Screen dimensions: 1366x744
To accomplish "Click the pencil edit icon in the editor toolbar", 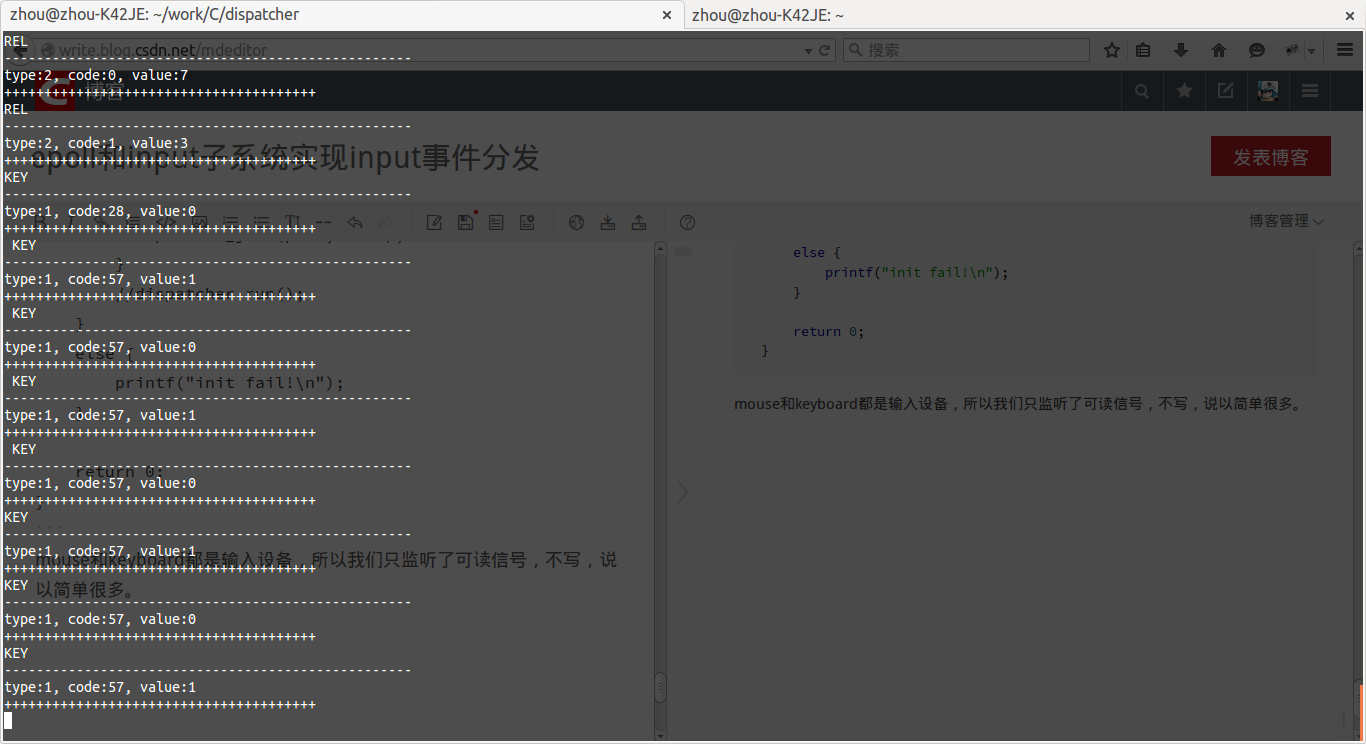I will coord(434,223).
